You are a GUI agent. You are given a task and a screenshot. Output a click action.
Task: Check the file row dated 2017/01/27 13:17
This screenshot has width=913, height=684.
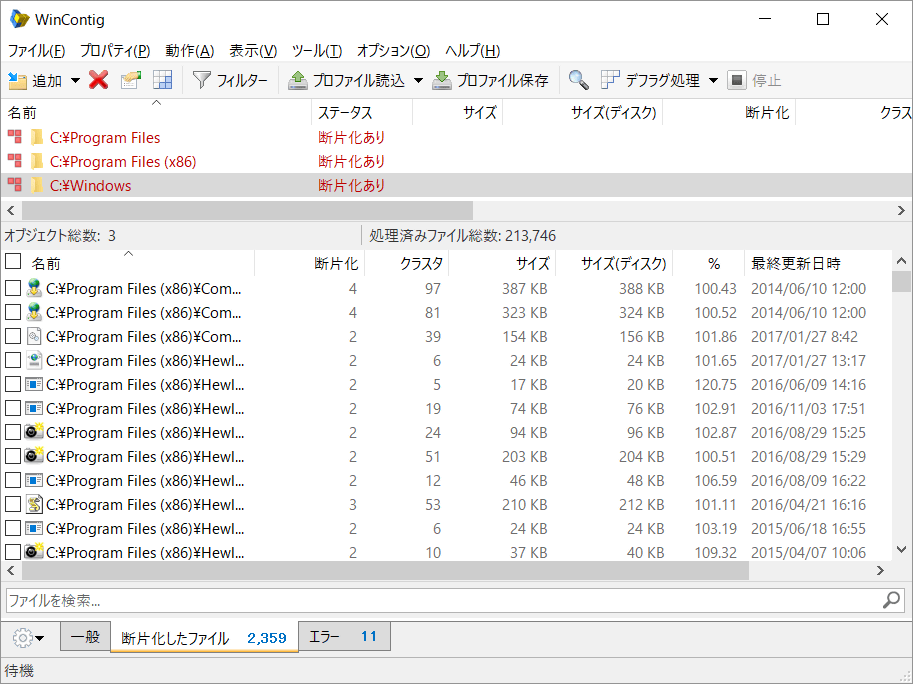tap(13, 360)
